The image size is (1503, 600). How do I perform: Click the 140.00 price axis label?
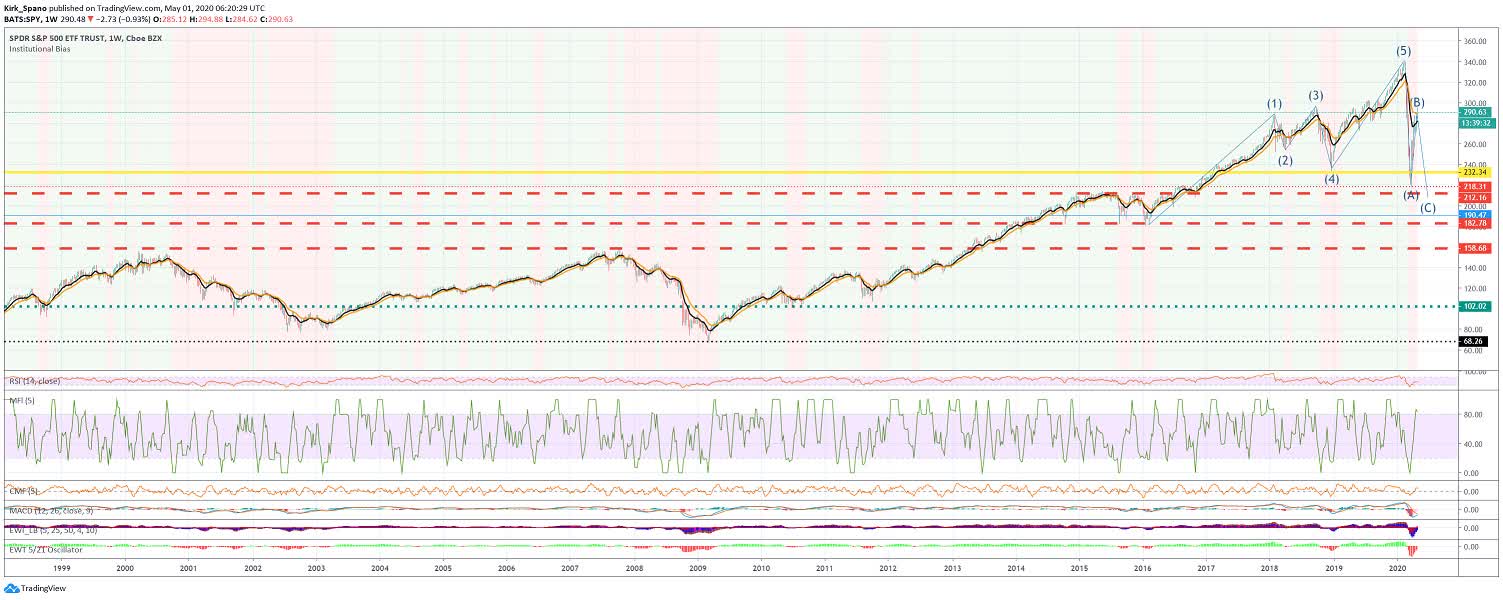coord(1476,268)
